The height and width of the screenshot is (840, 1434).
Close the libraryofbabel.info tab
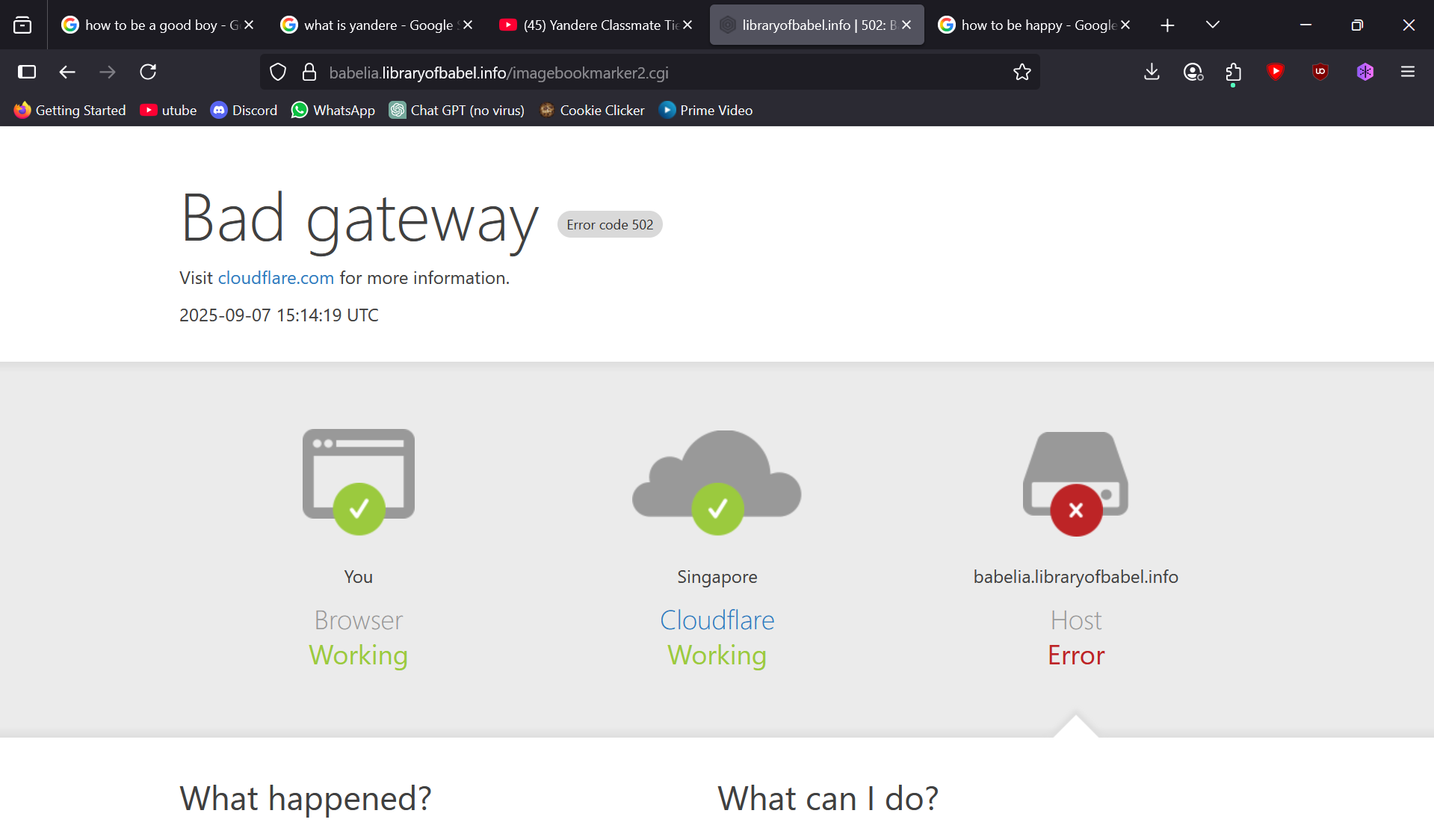click(906, 25)
